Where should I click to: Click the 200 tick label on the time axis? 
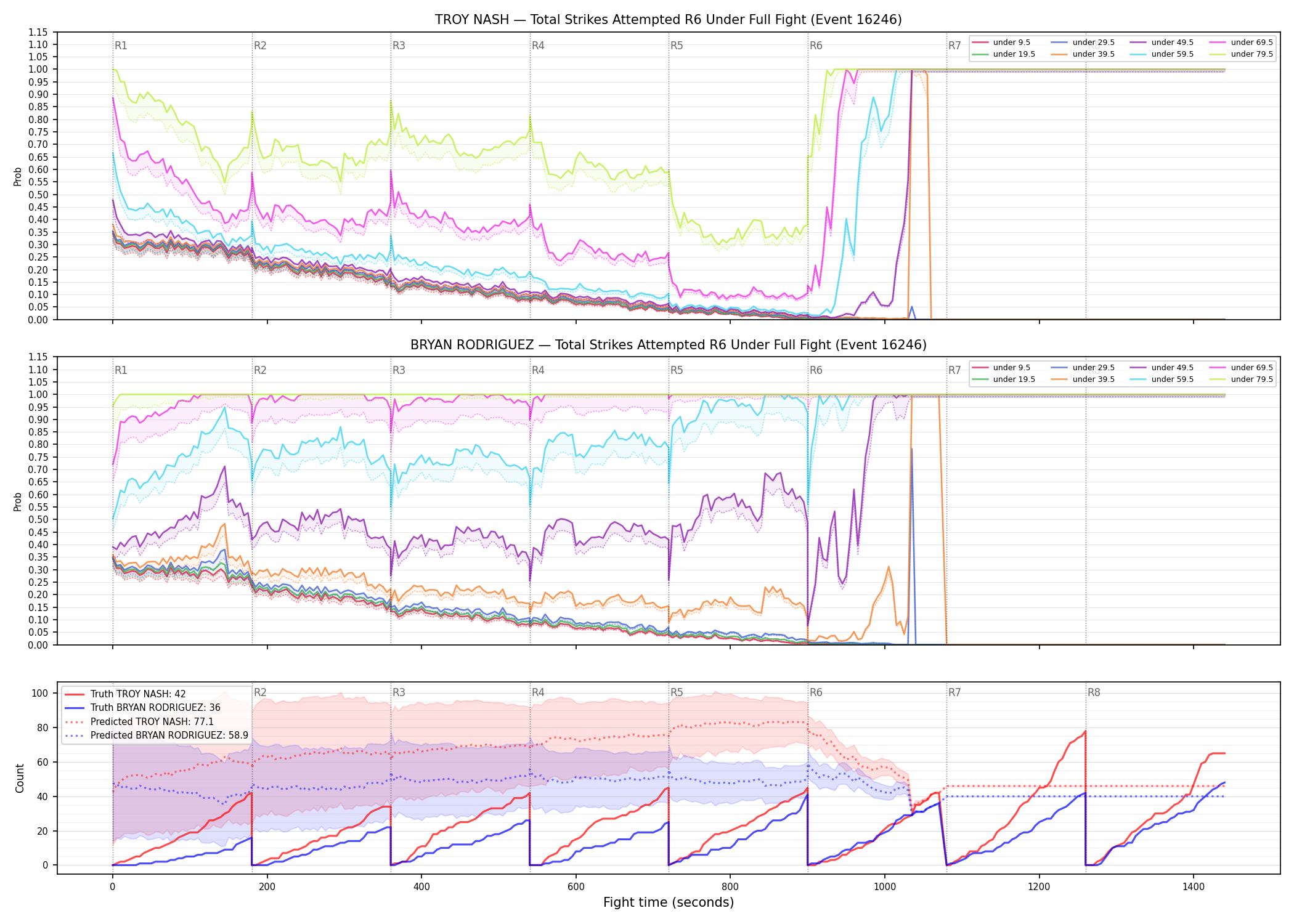click(267, 887)
